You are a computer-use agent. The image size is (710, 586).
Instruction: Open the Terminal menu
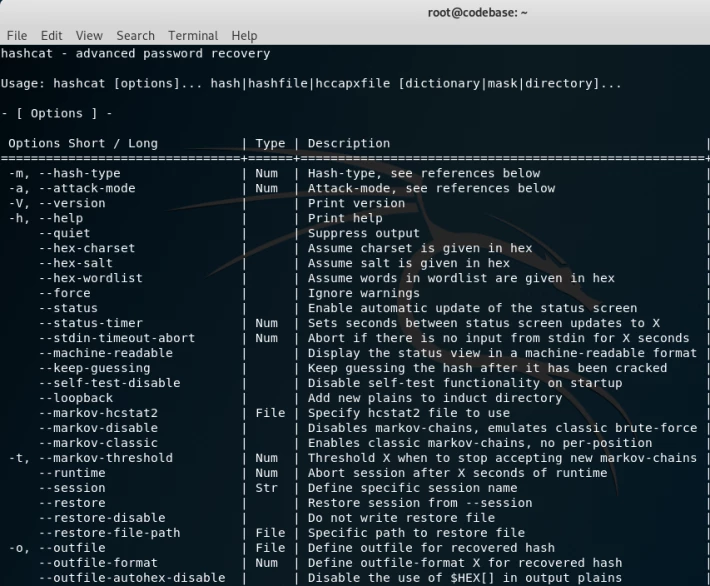pyautogui.click(x=193, y=35)
